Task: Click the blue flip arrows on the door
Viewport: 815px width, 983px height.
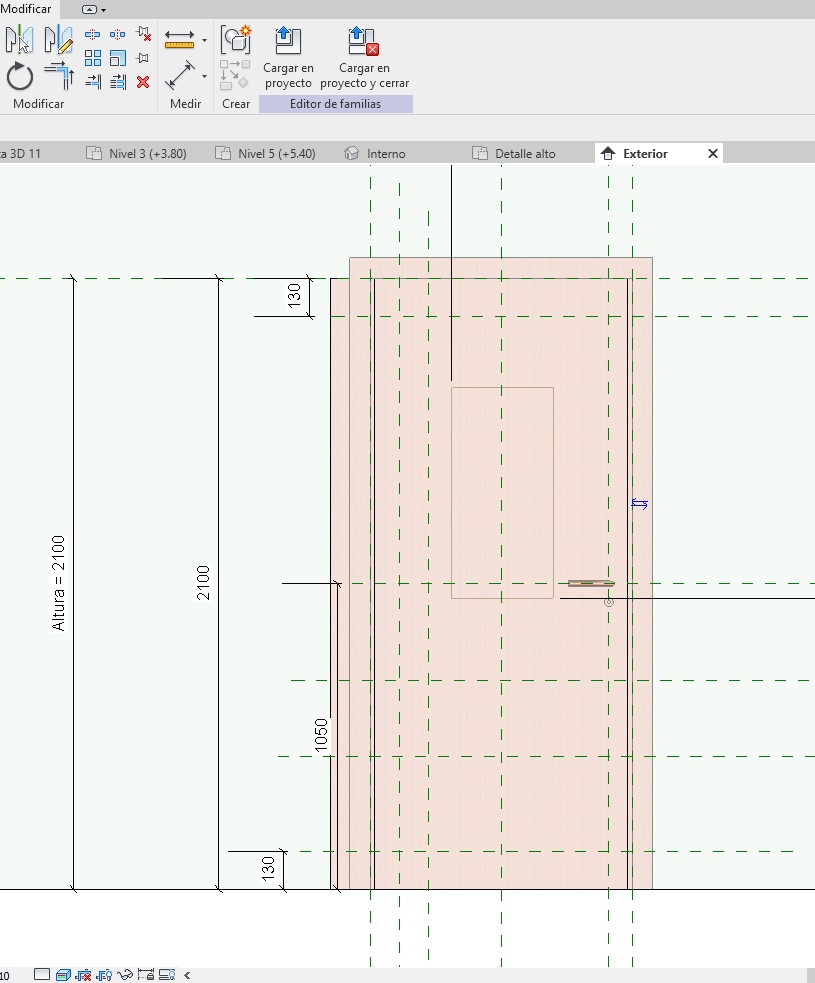Action: pyautogui.click(x=639, y=504)
